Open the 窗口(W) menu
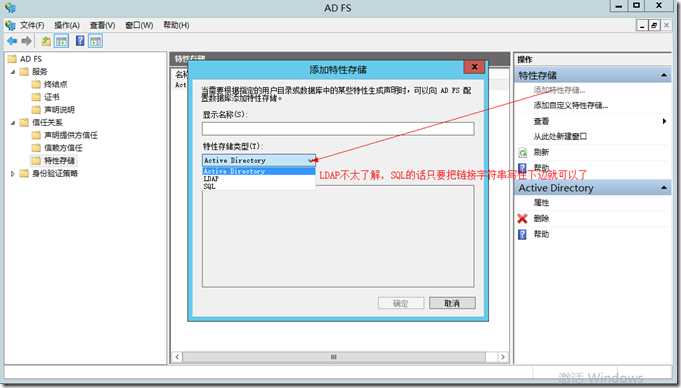681x388 pixels. click(x=139, y=25)
